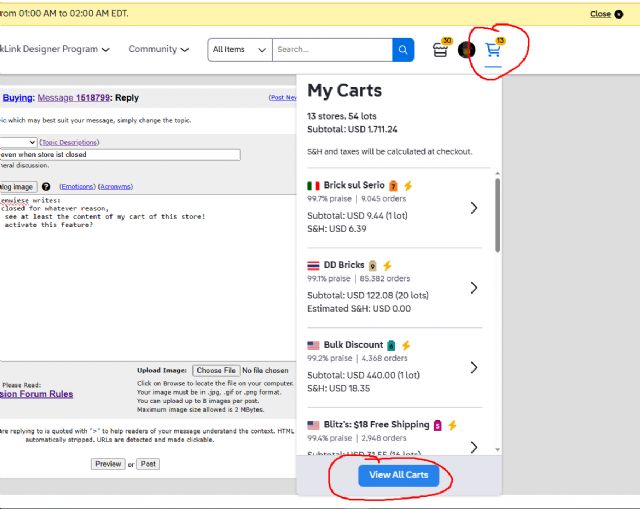
Task: Click the blue search magnifier button
Action: (403, 49)
